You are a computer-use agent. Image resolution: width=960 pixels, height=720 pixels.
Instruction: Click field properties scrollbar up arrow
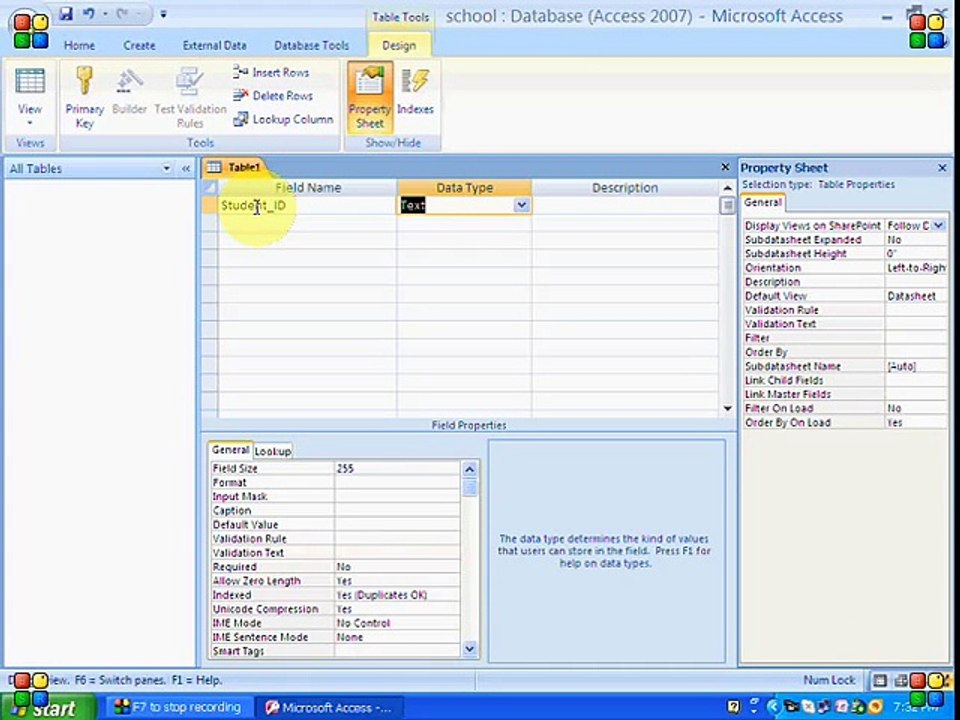(x=470, y=470)
